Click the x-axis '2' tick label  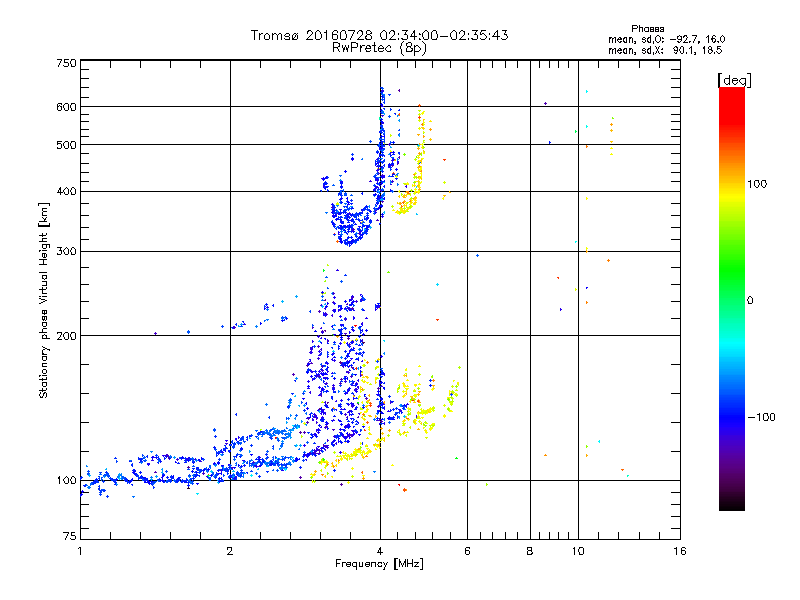coord(230,551)
